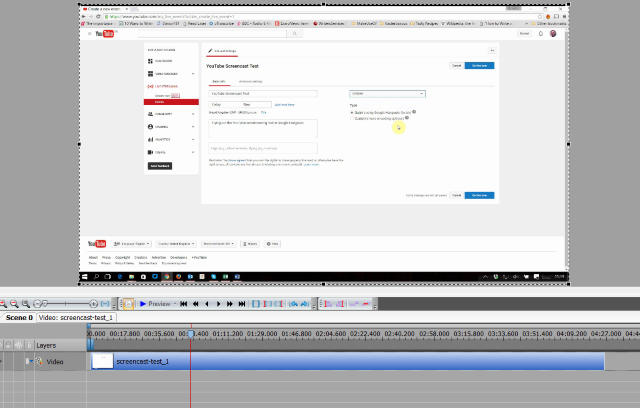Click the Basic info tab in recorded page
640x408 pixels.
tap(219, 81)
